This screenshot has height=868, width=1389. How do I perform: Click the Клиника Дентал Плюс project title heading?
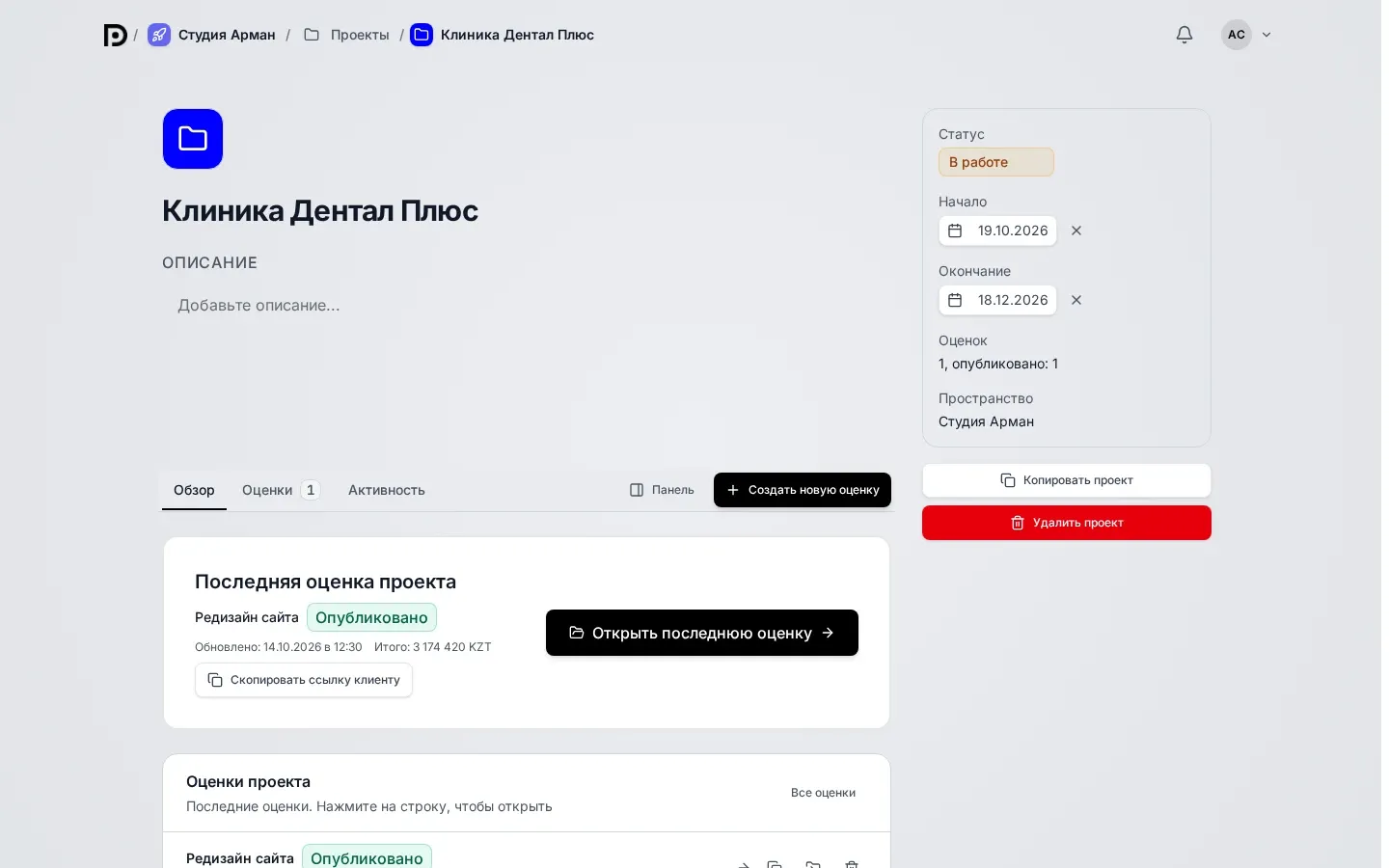(320, 210)
